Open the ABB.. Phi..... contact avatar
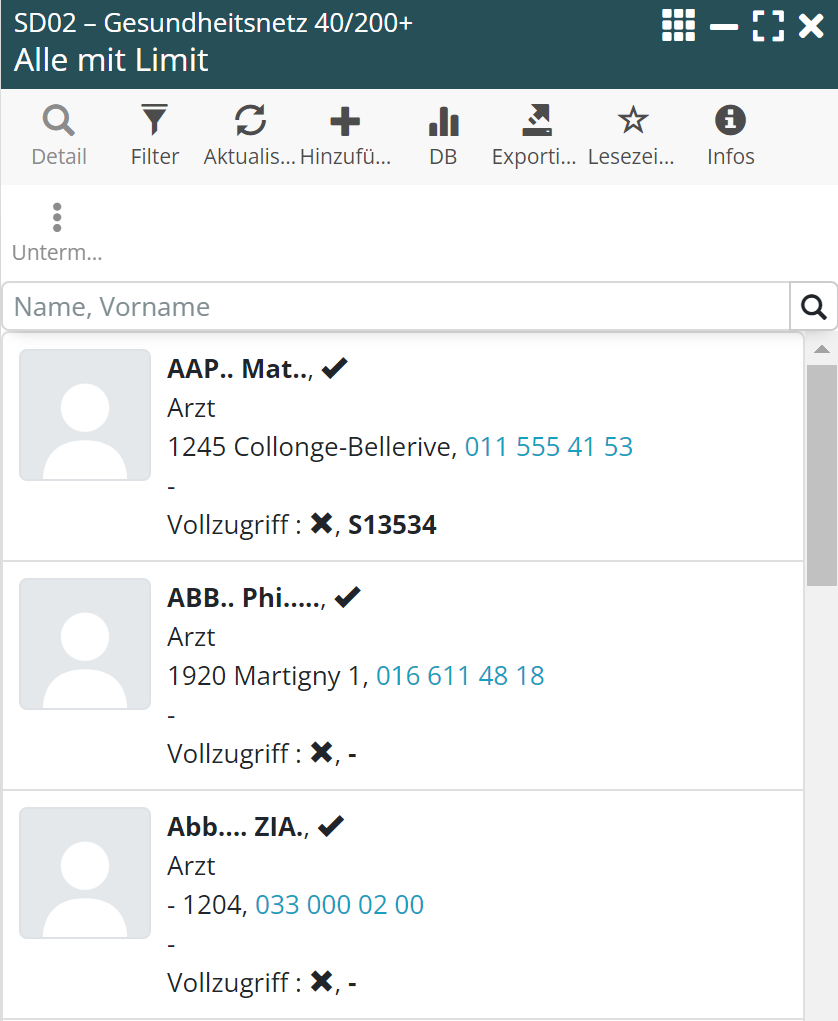The height and width of the screenshot is (1021, 838). click(85, 644)
